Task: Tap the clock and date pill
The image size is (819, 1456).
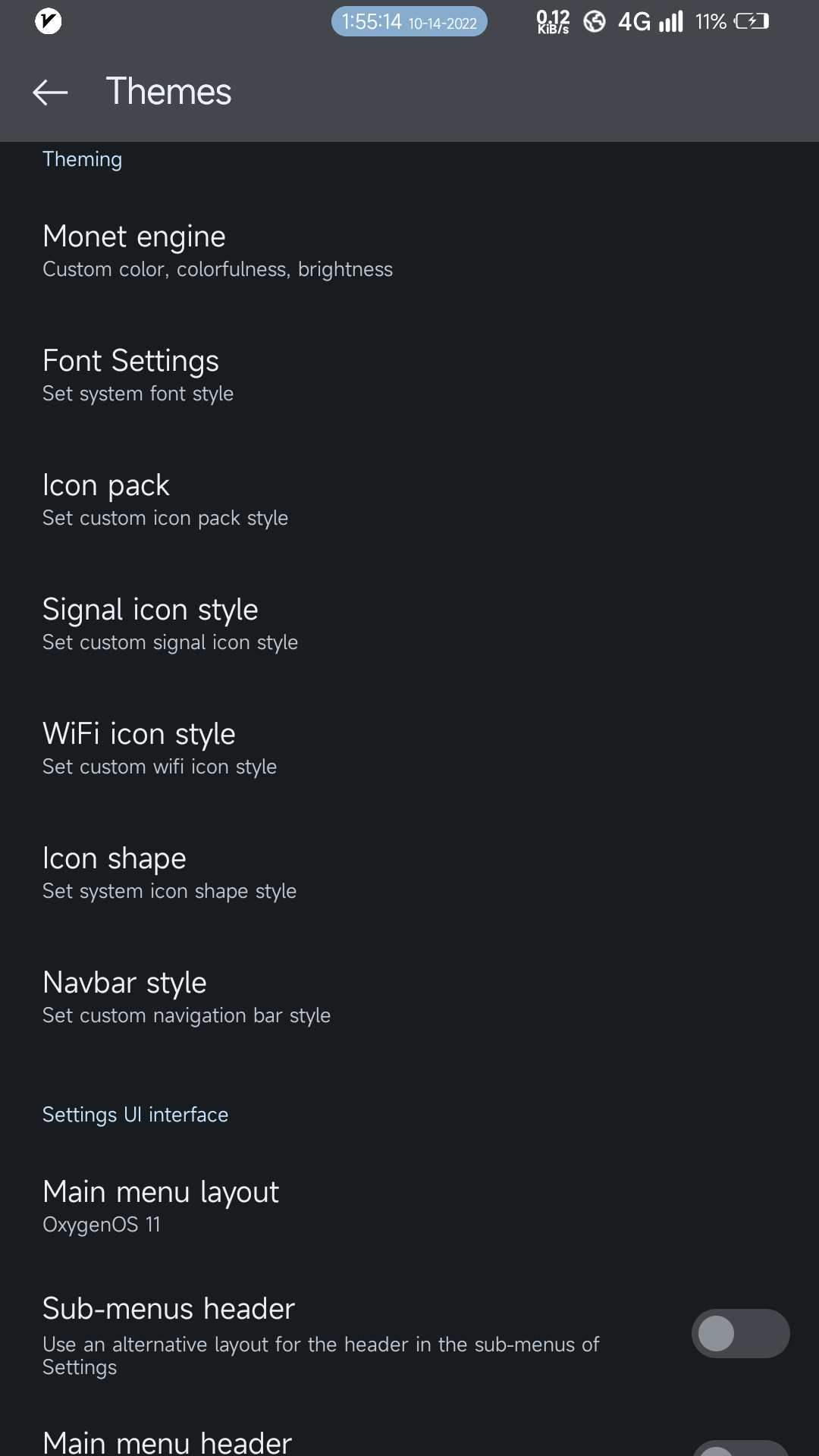Action: coord(409,21)
